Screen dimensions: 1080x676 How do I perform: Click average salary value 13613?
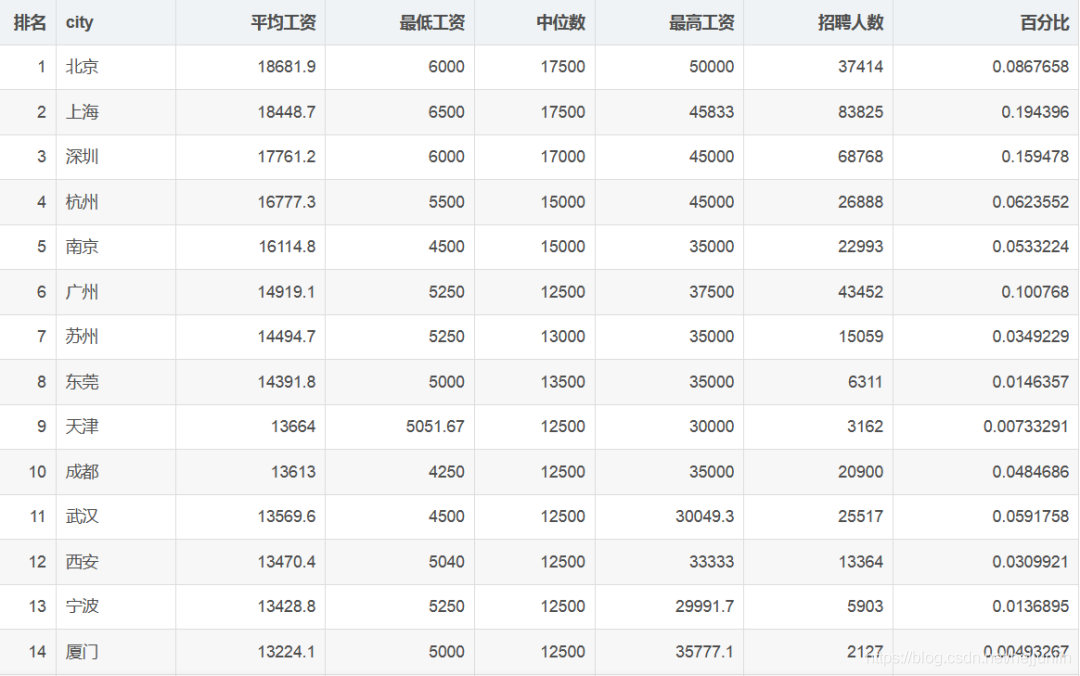pyautogui.click(x=293, y=472)
